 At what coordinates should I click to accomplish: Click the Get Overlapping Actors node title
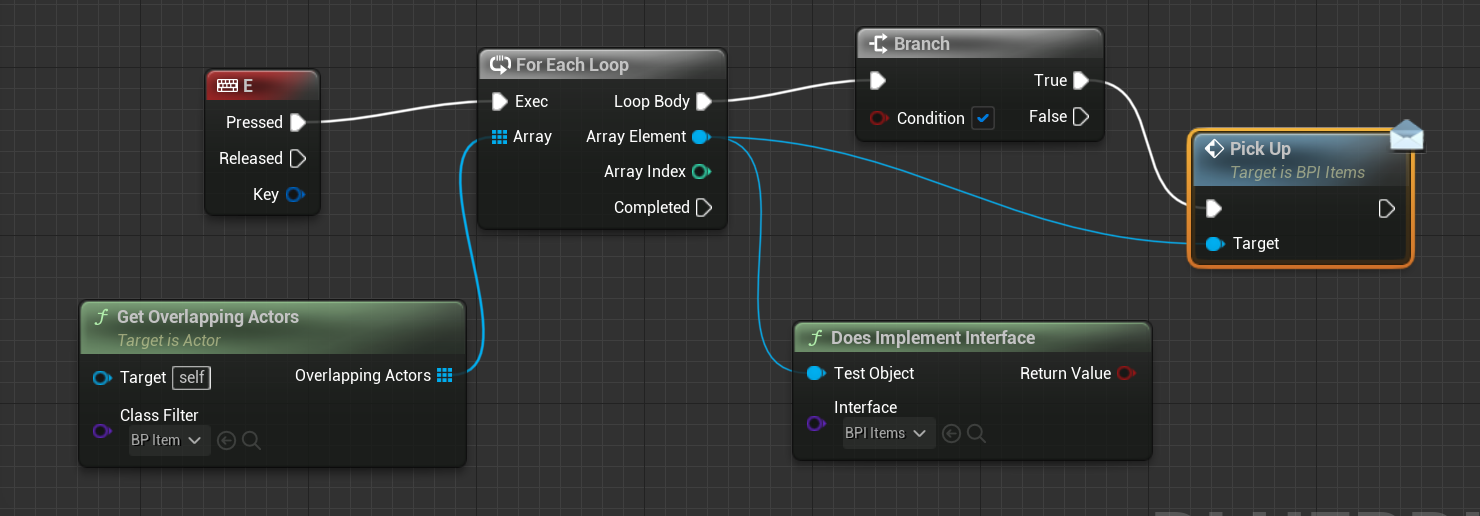coord(208,317)
